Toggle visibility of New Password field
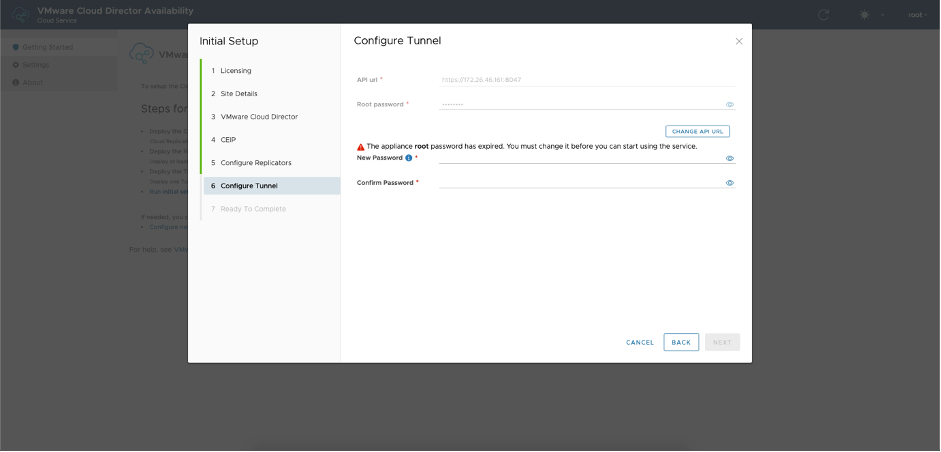Screen dimensions: 941x452 pos(730,158)
